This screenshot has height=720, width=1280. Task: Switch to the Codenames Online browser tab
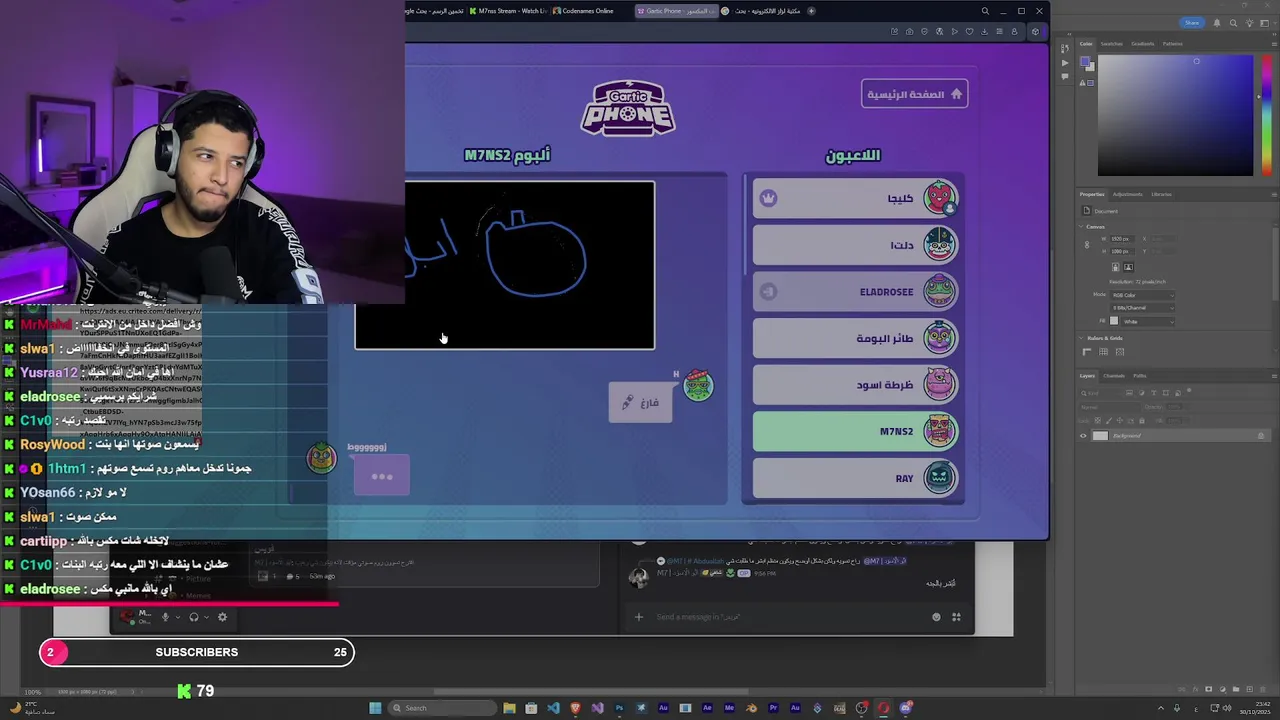[x=588, y=11]
